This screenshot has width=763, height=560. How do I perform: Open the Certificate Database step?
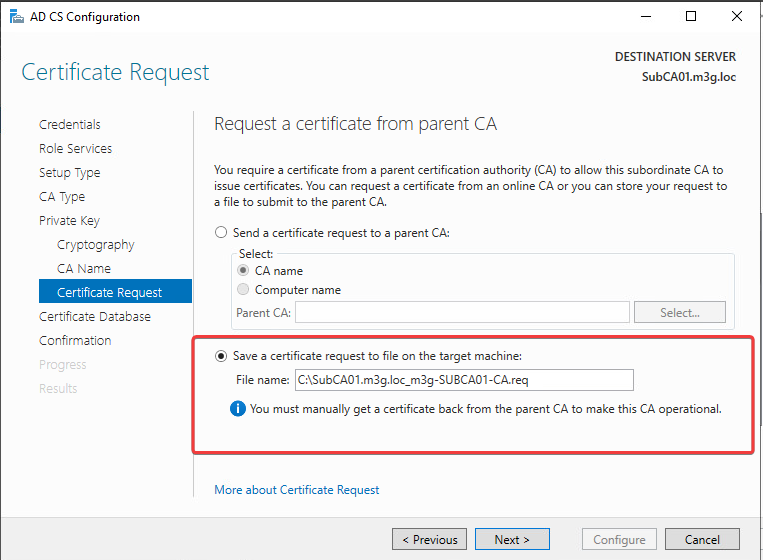click(x=95, y=317)
